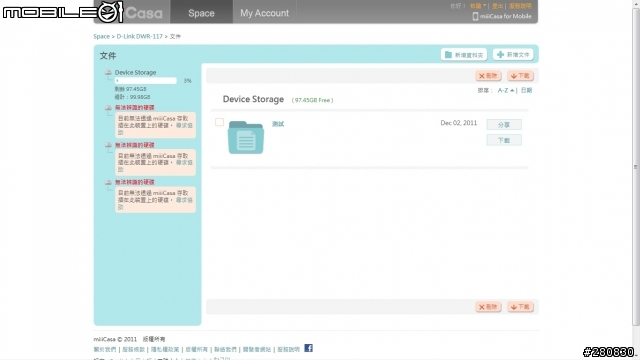Open the miiCasa for Mobile link

pos(505,16)
